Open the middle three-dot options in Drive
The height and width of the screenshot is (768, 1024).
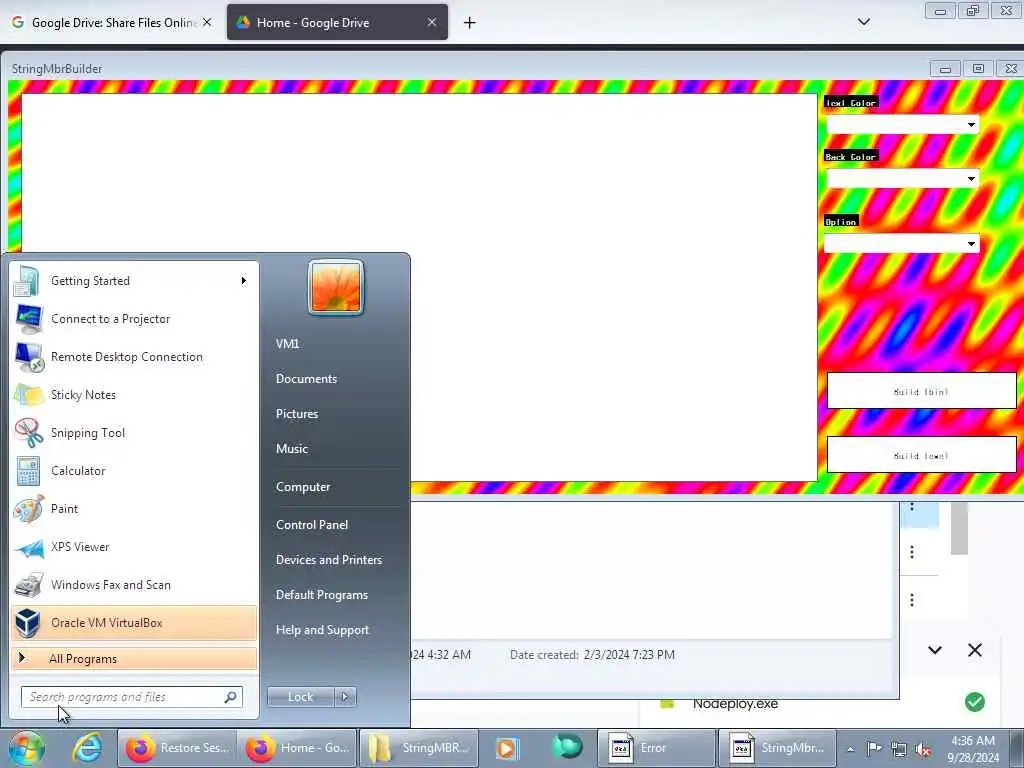point(912,552)
